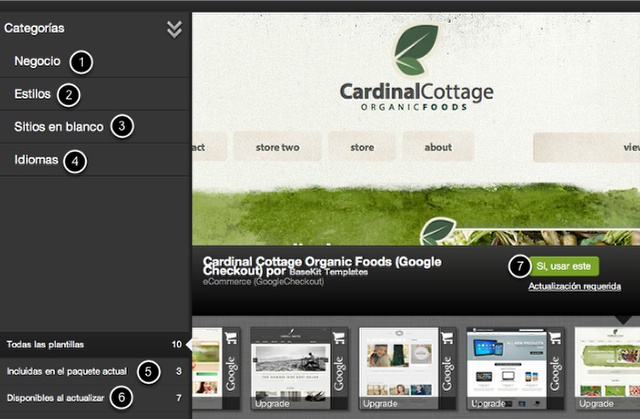The width and height of the screenshot is (640, 419).
Task: Open the Idiomas category
Action: 36,160
